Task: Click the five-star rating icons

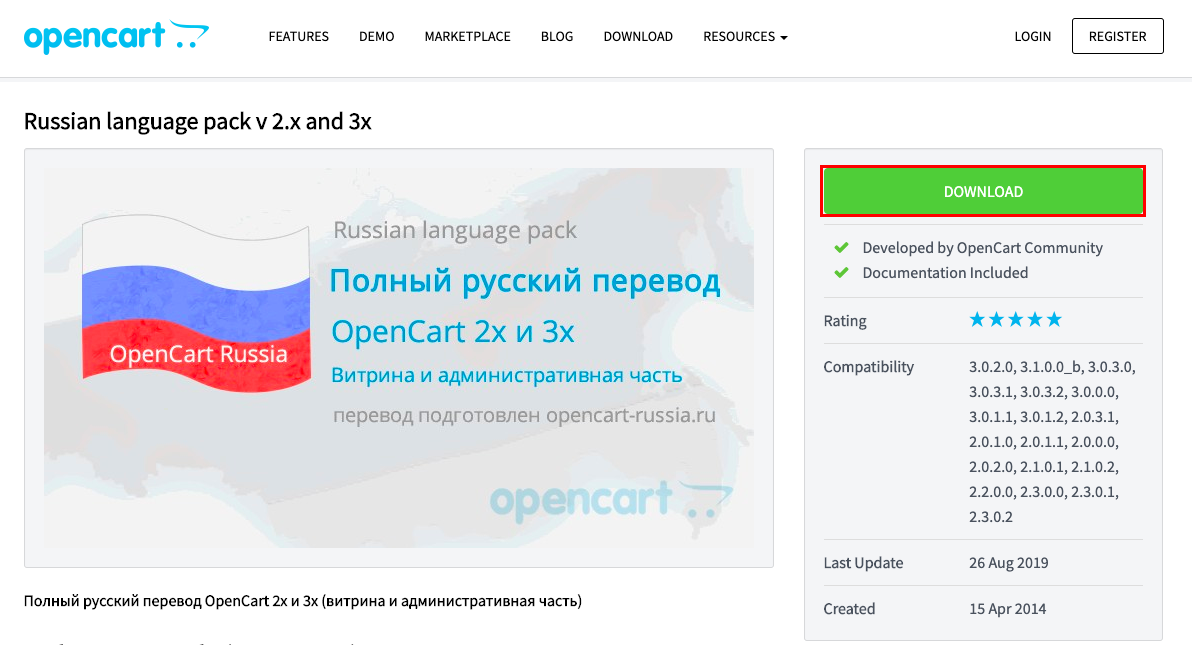Action: pos(1016,319)
